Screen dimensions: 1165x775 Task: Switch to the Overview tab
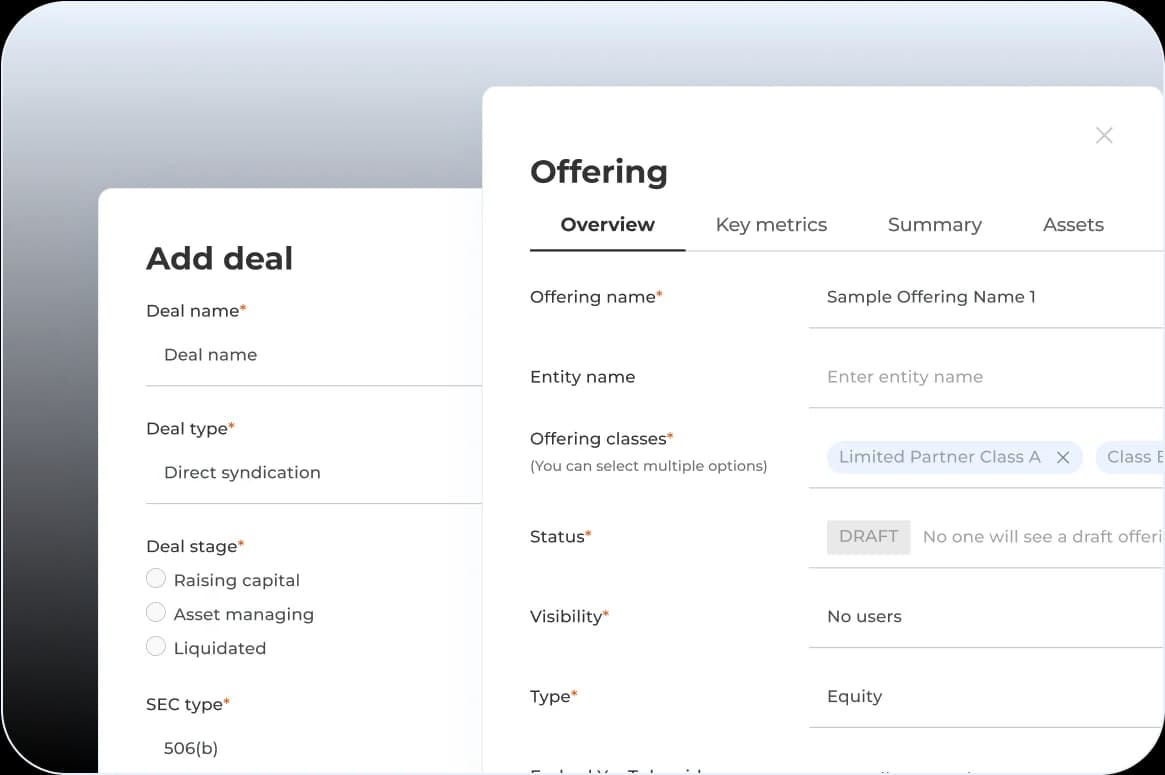(607, 225)
